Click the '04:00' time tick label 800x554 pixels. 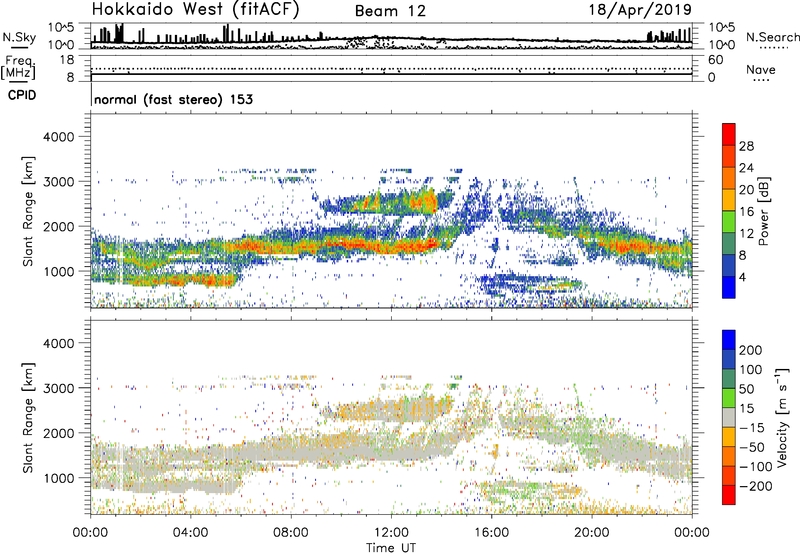(x=190, y=533)
